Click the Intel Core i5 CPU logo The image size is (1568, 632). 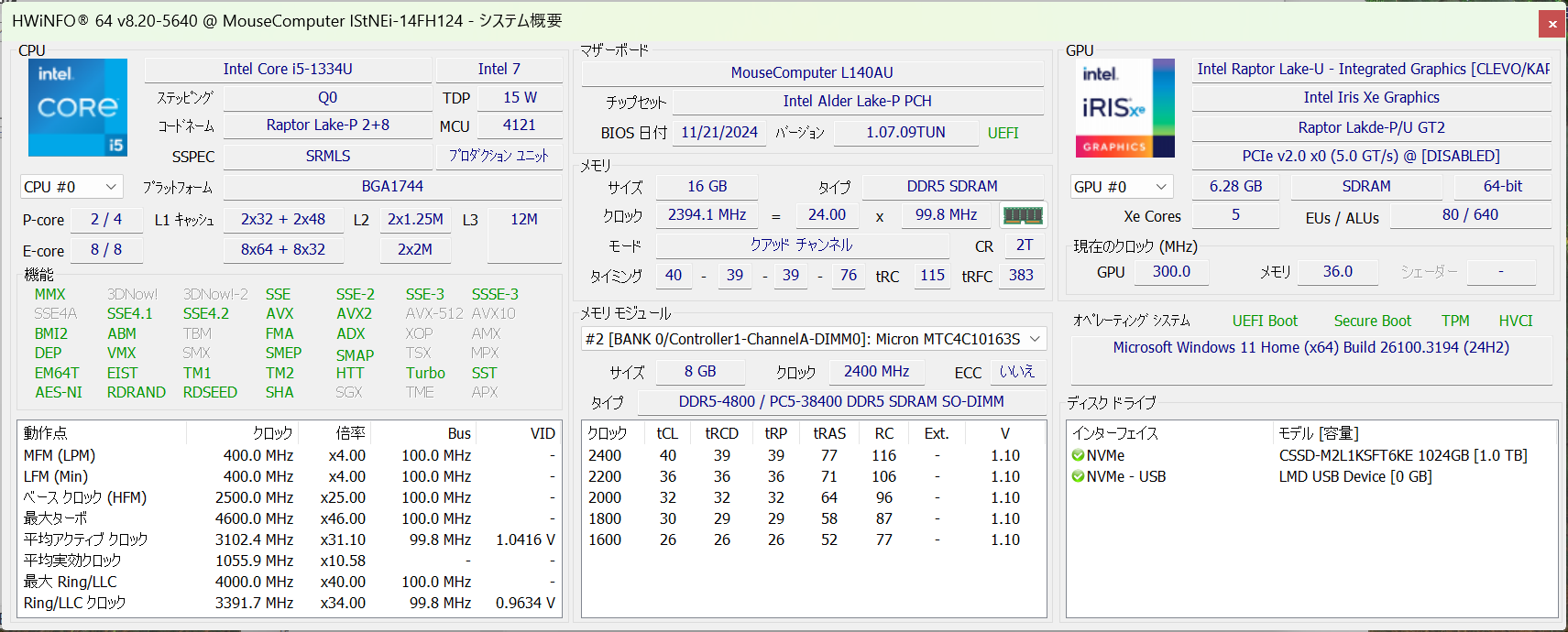(78, 108)
